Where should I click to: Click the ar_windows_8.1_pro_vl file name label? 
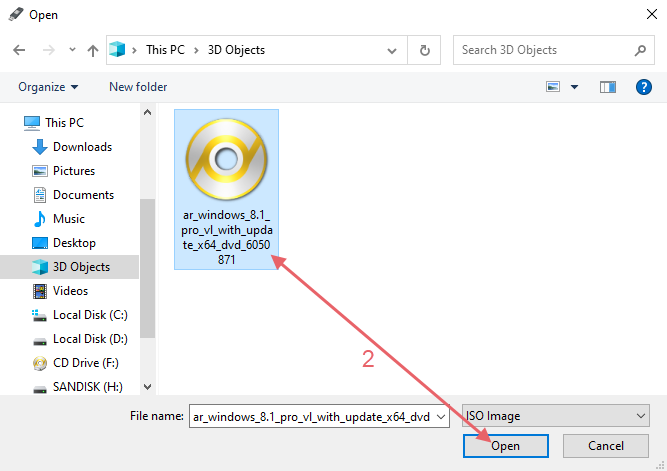coord(227,237)
